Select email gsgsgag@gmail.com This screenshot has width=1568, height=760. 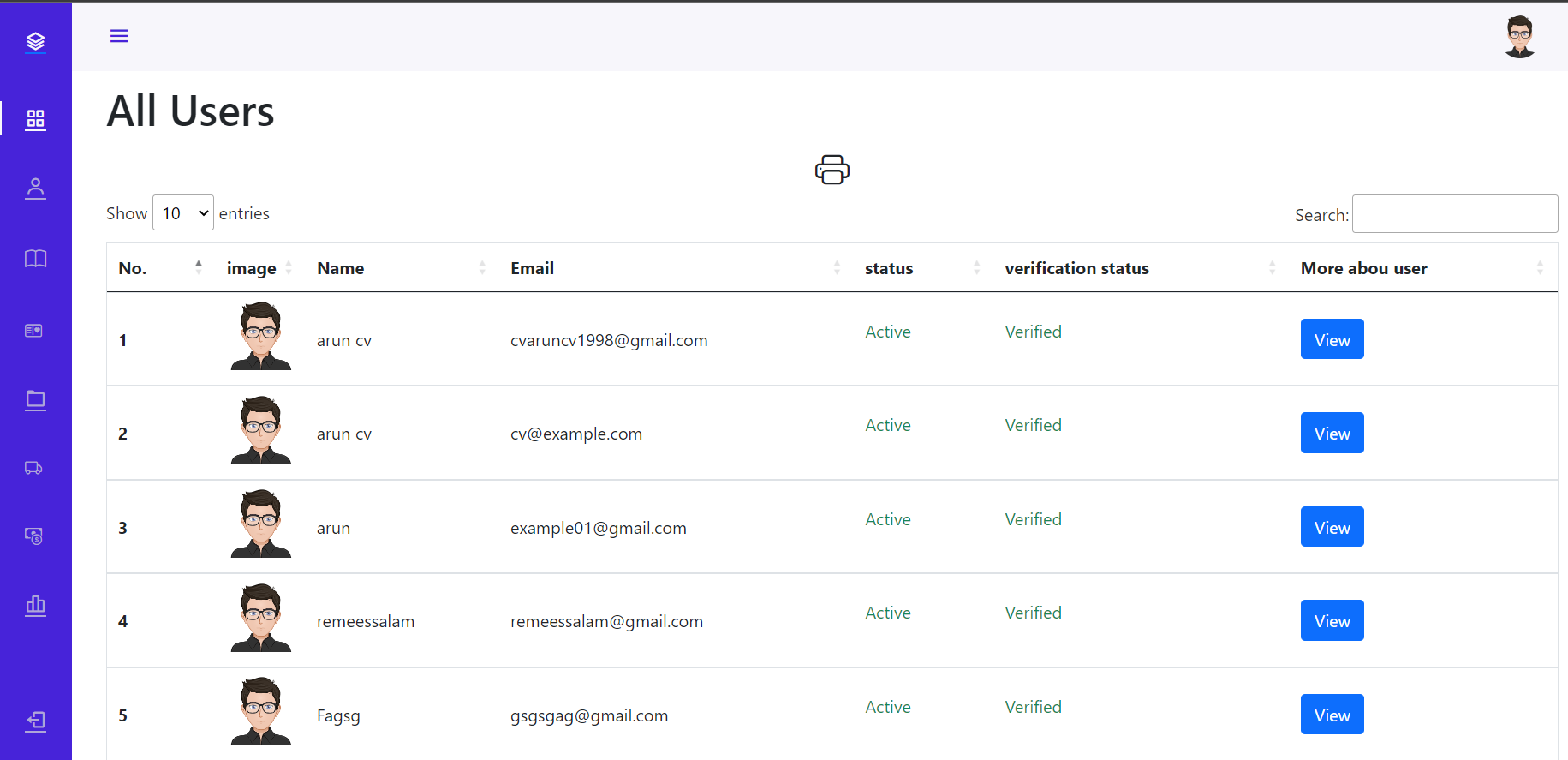589,716
